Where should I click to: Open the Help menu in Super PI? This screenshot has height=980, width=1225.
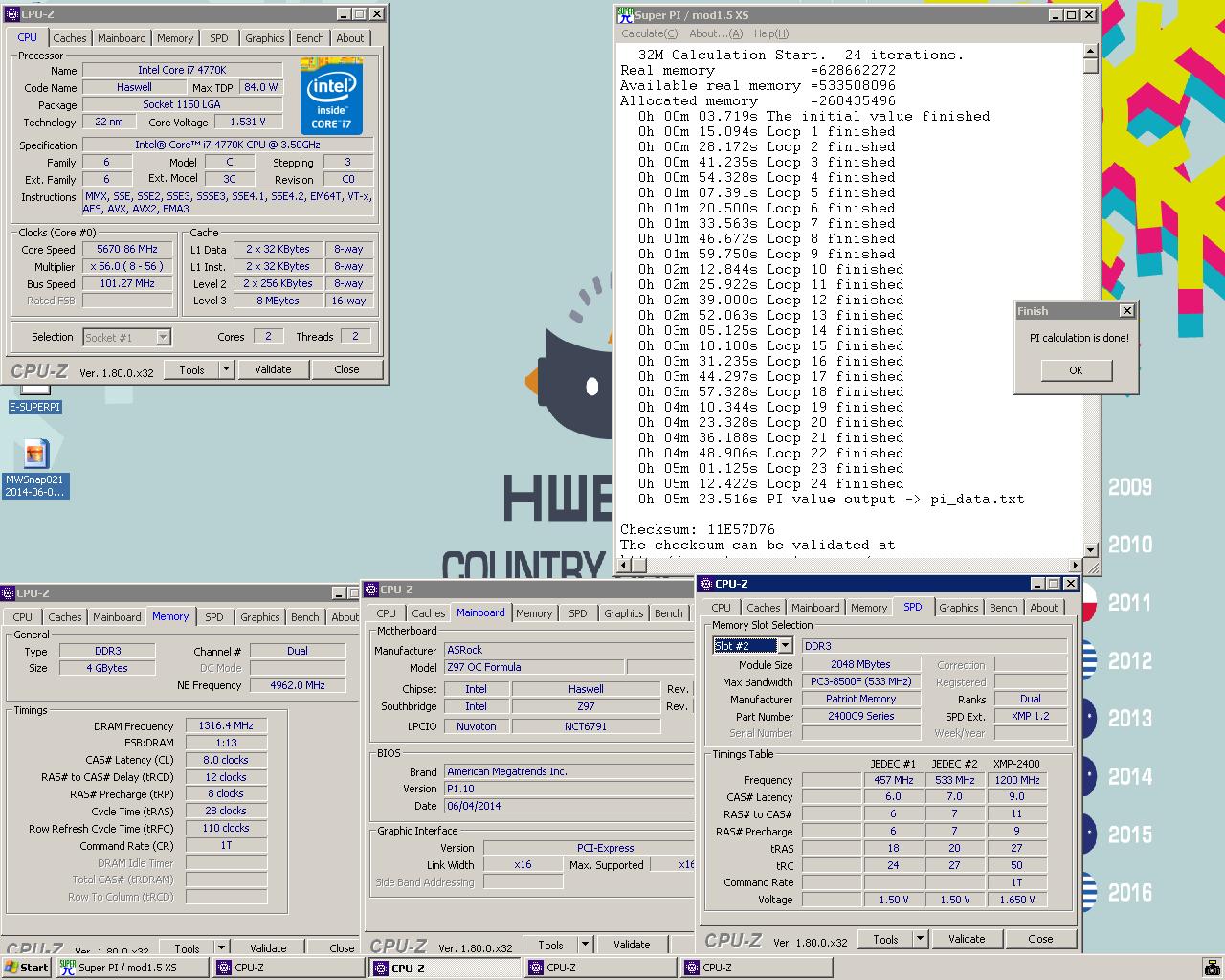coord(771,33)
